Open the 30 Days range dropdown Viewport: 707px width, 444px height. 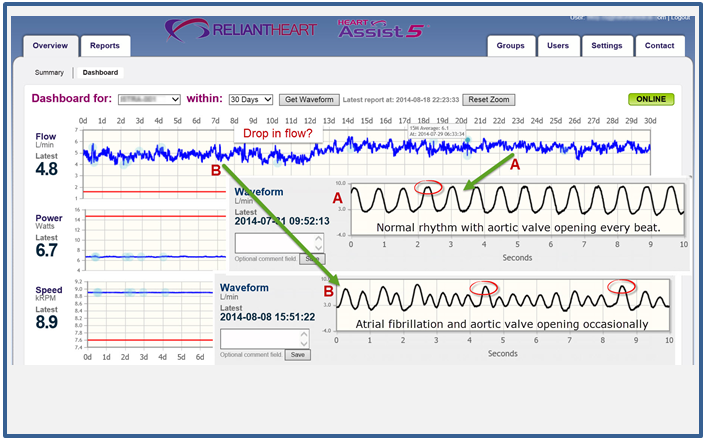(x=251, y=100)
